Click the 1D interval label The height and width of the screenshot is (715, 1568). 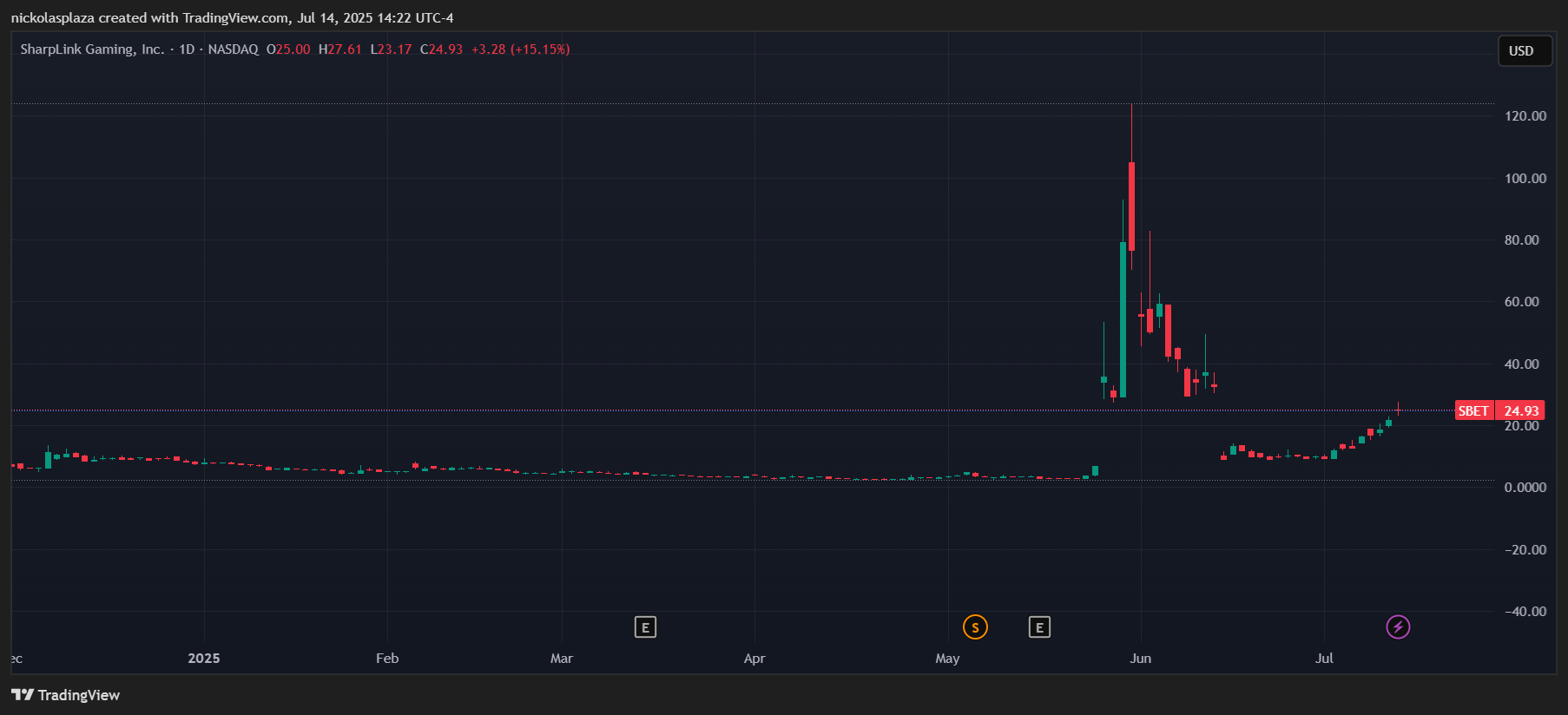187,49
